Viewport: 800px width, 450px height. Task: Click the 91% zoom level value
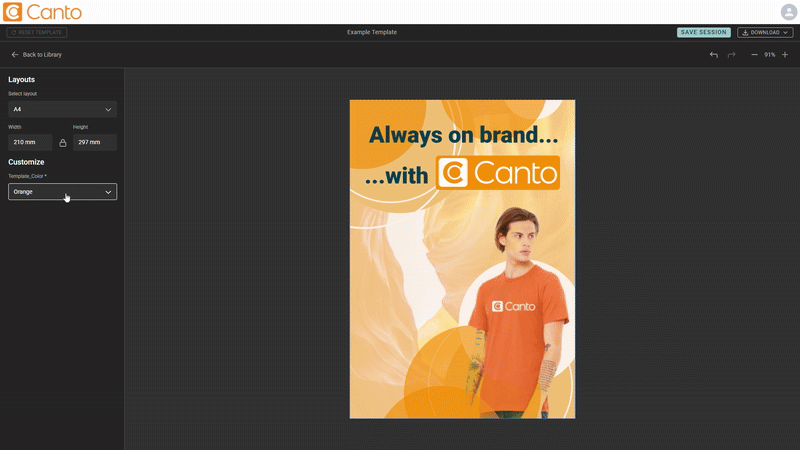tap(769, 55)
